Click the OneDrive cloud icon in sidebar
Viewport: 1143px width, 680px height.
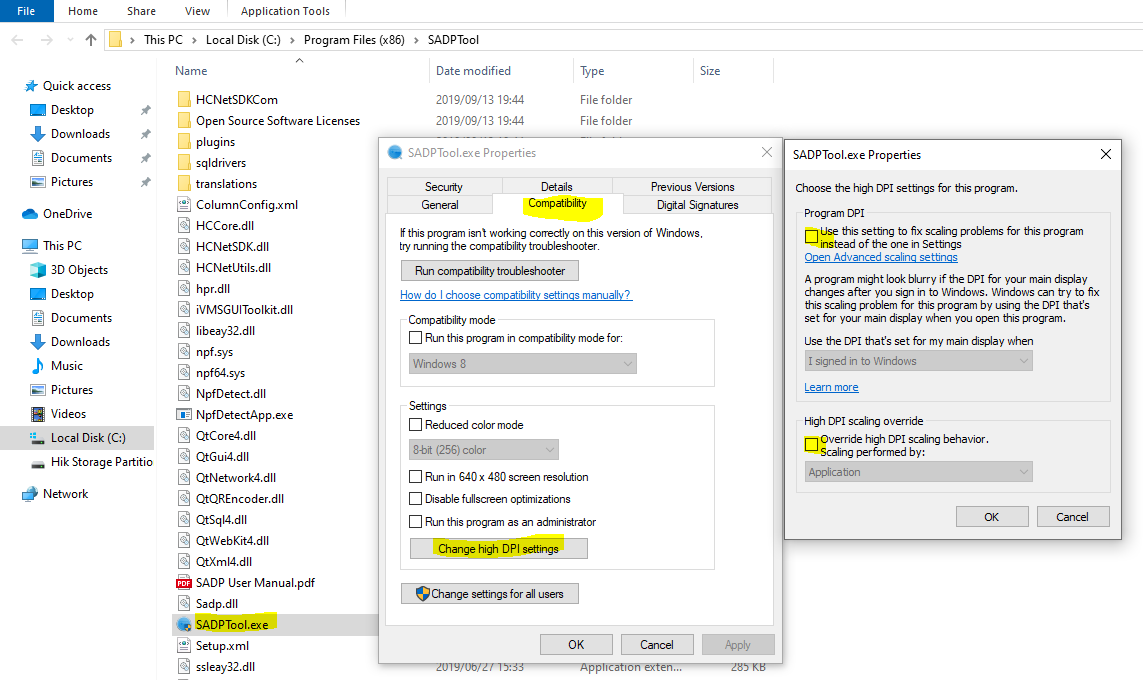pyautogui.click(x=30, y=214)
